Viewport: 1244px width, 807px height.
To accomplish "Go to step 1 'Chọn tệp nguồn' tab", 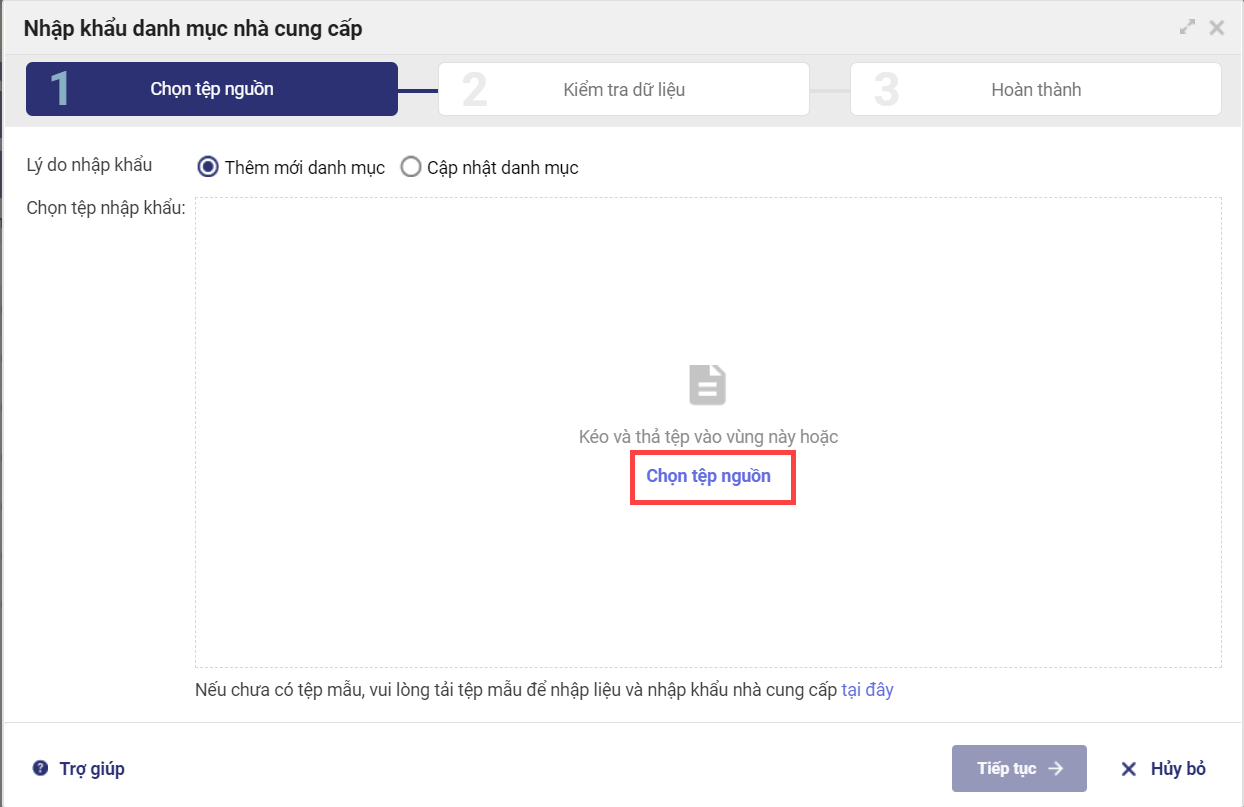I will [212, 89].
